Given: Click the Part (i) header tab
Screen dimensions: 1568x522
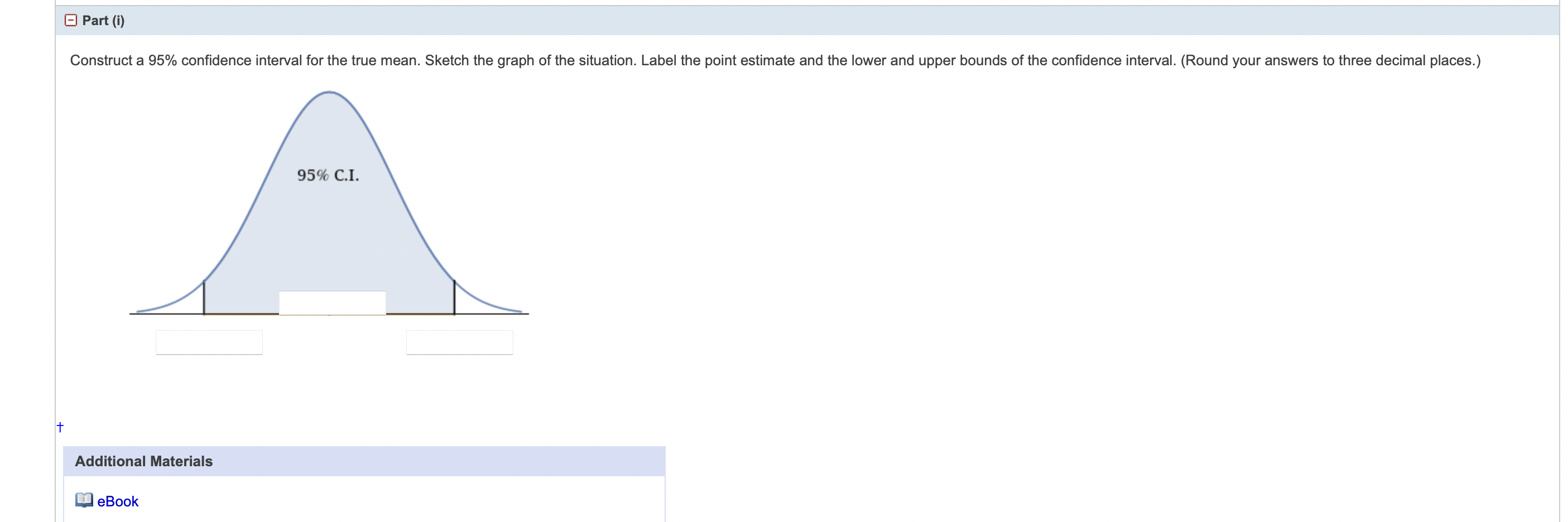Looking at the screenshot, I should coord(103,20).
